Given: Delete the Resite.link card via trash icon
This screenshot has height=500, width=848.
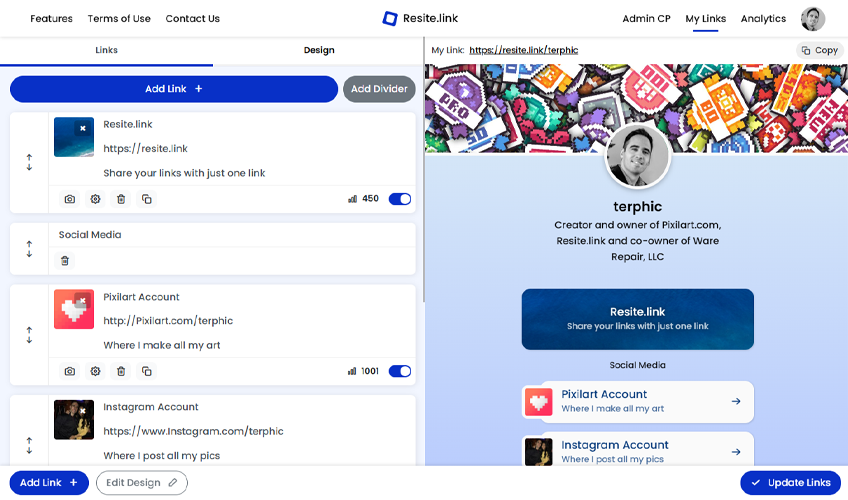Looking at the screenshot, I should [x=121, y=199].
